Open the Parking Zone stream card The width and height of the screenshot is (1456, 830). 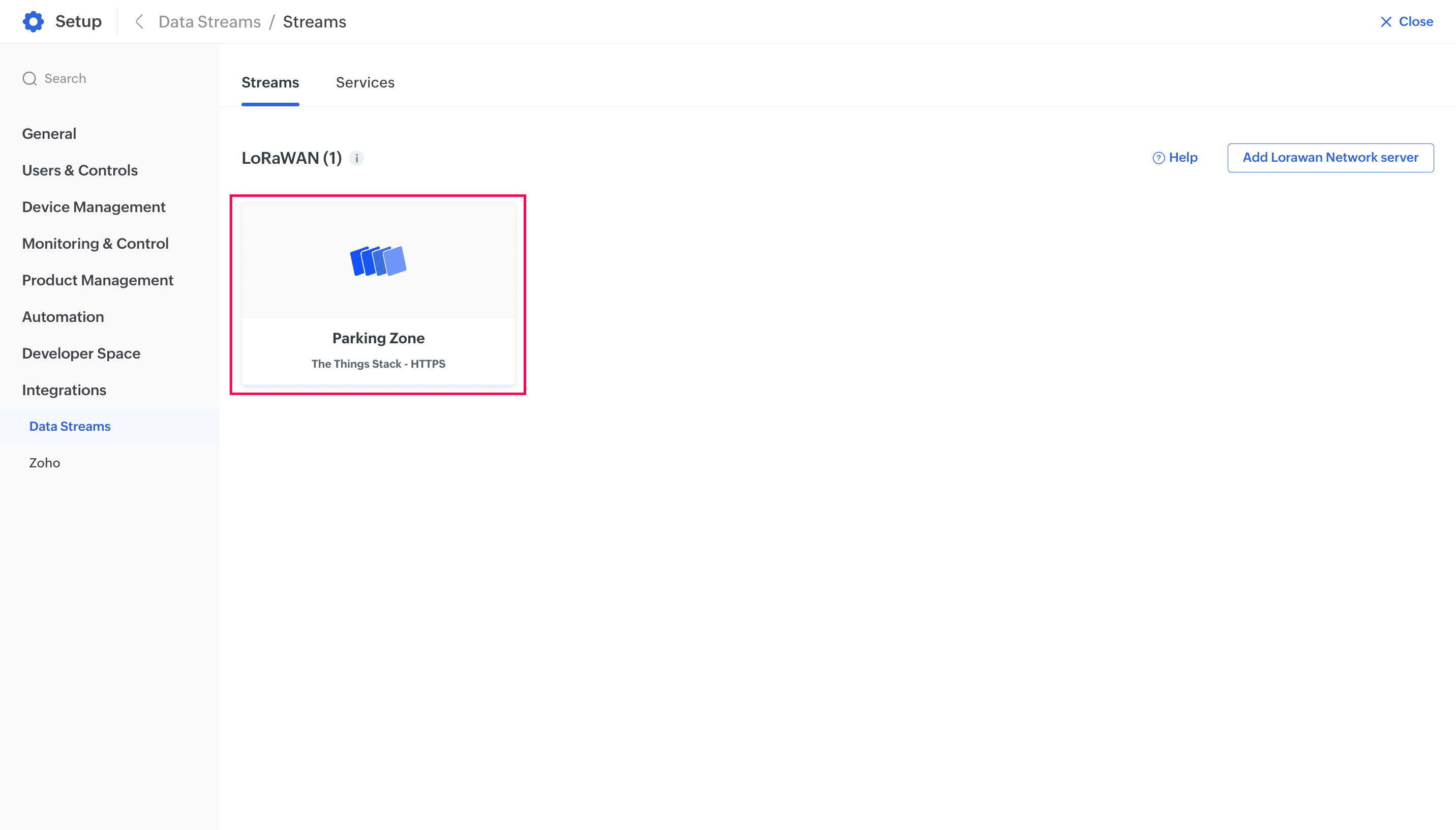(x=378, y=338)
